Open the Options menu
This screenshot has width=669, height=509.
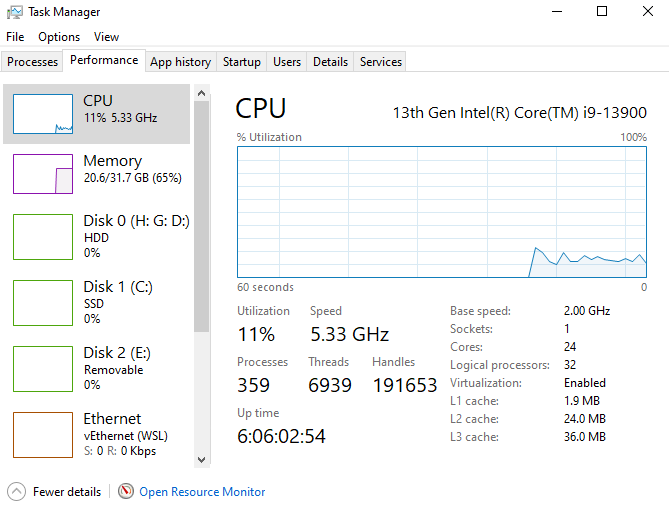point(59,37)
